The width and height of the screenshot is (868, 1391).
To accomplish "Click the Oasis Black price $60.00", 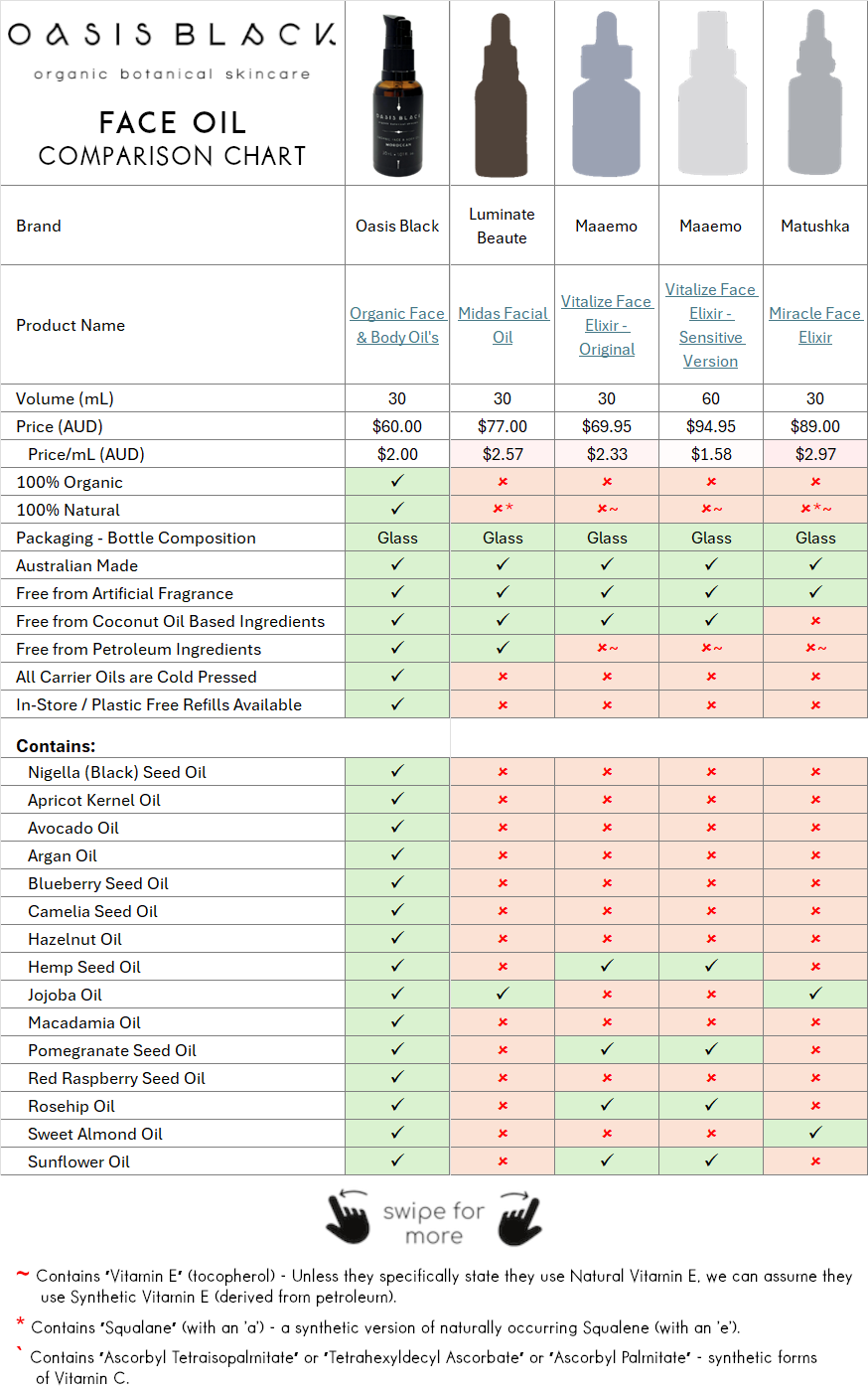I will point(397,426).
